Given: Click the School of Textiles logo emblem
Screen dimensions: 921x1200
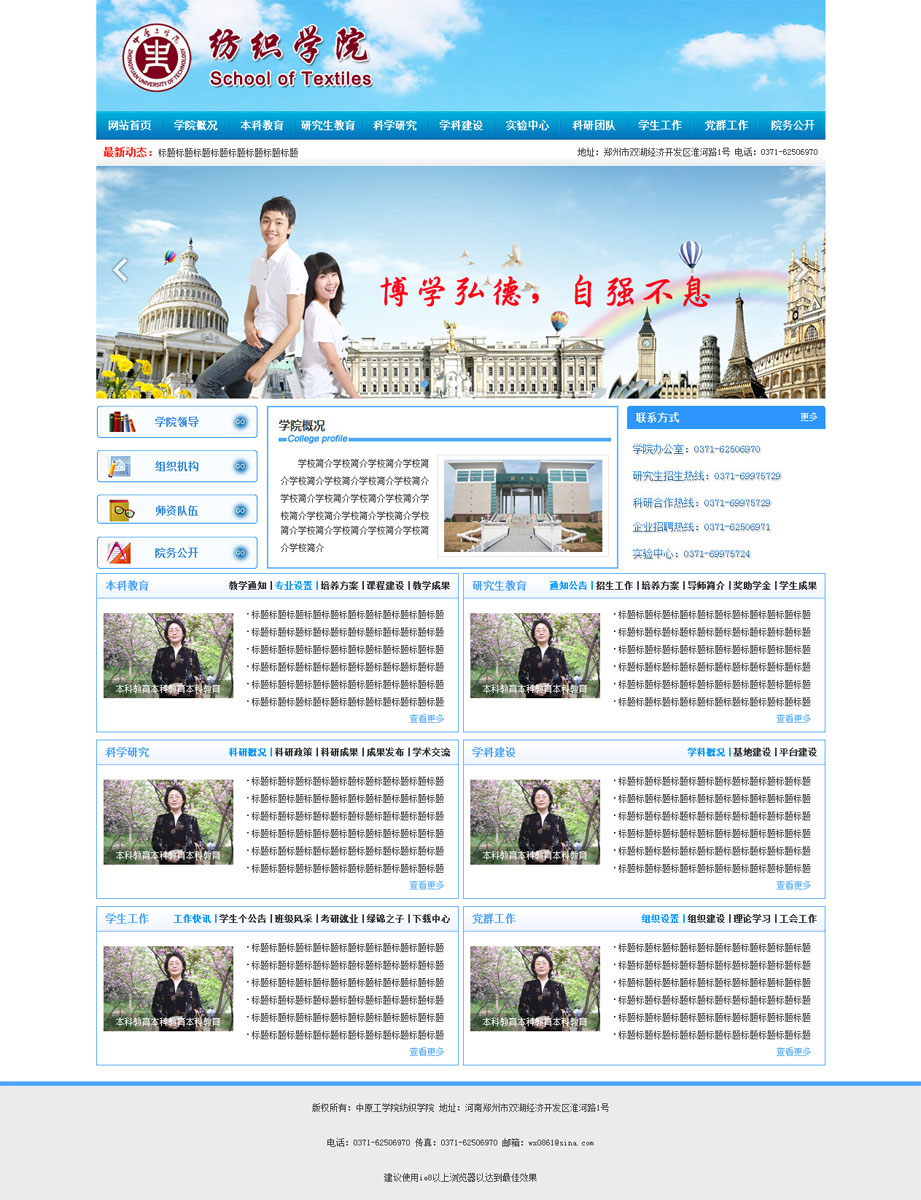Looking at the screenshot, I should pyautogui.click(x=157, y=58).
